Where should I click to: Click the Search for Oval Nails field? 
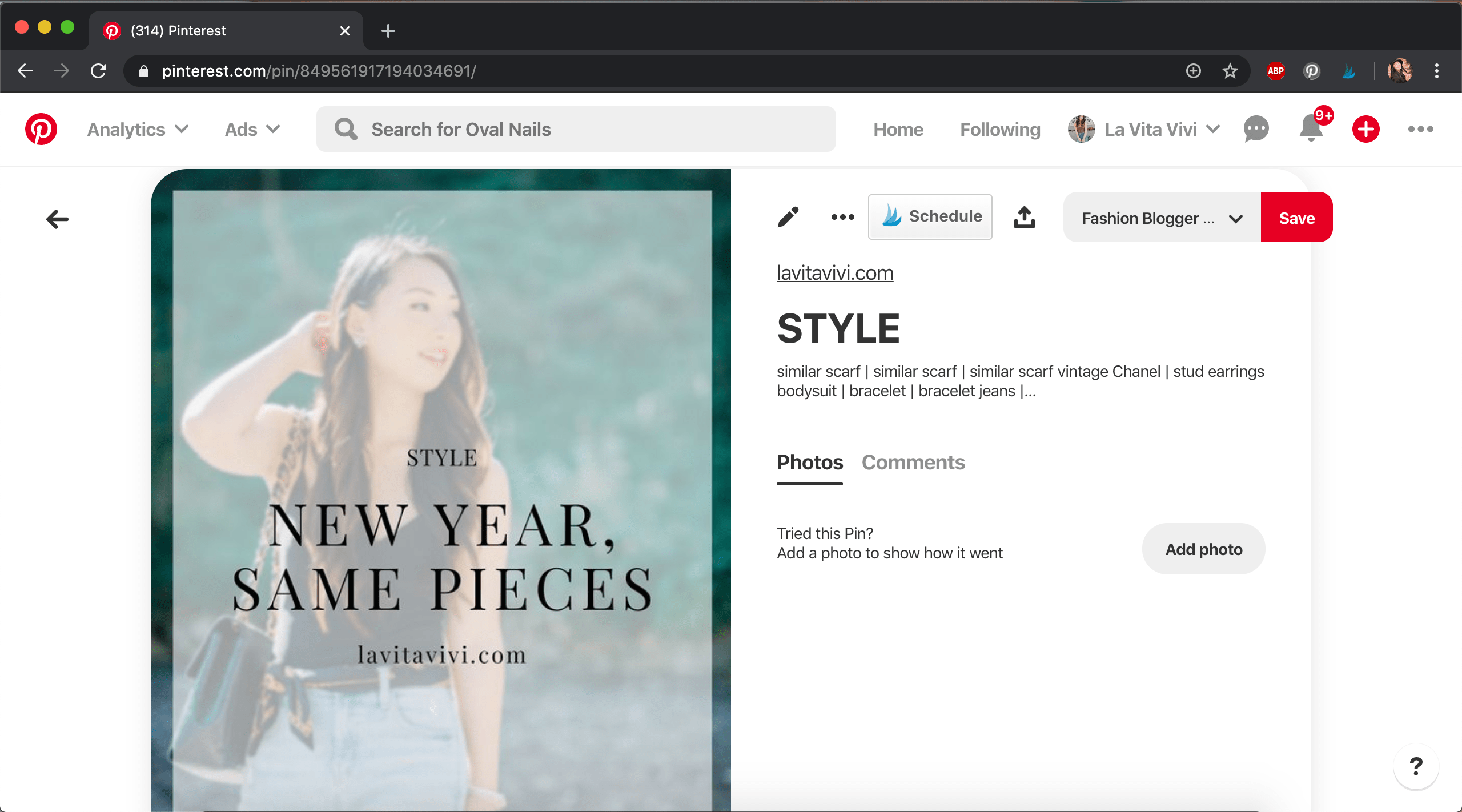click(x=576, y=130)
